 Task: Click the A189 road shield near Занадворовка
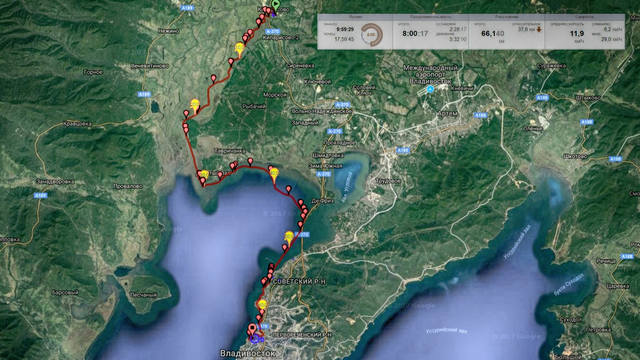pos(40,196)
